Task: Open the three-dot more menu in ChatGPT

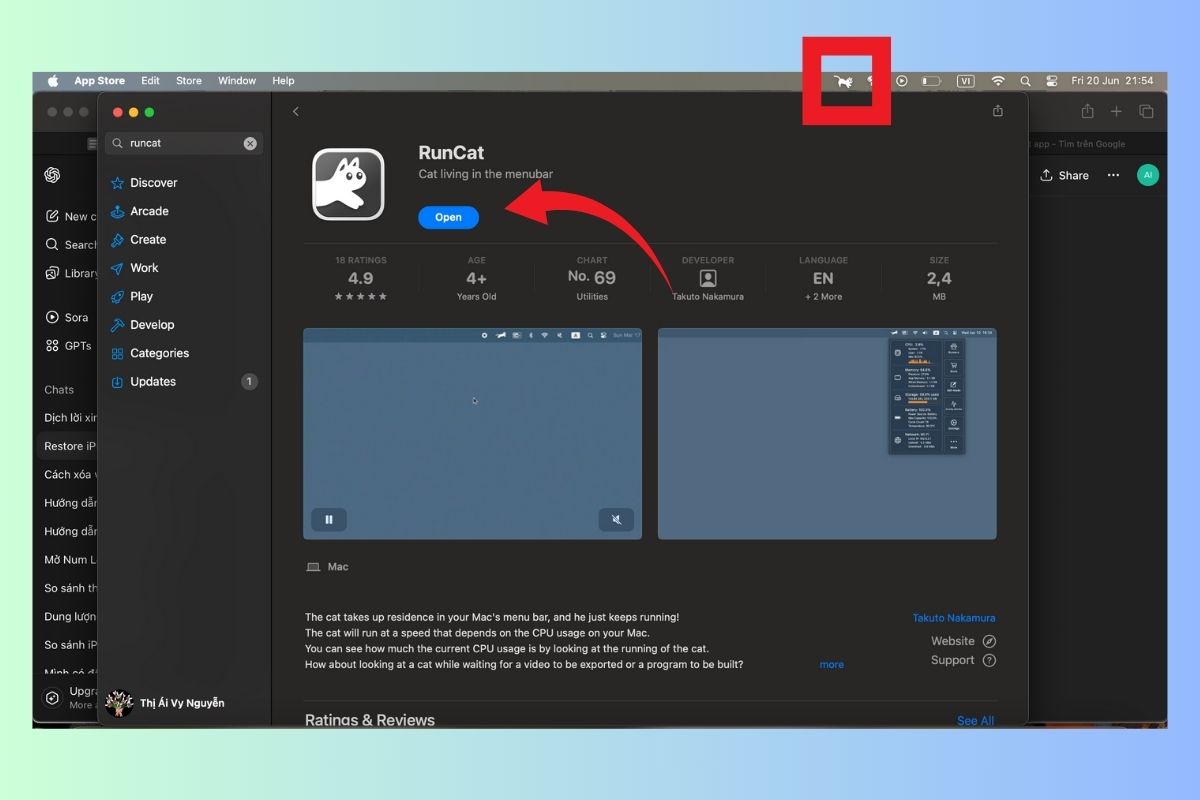Action: click(x=1113, y=175)
